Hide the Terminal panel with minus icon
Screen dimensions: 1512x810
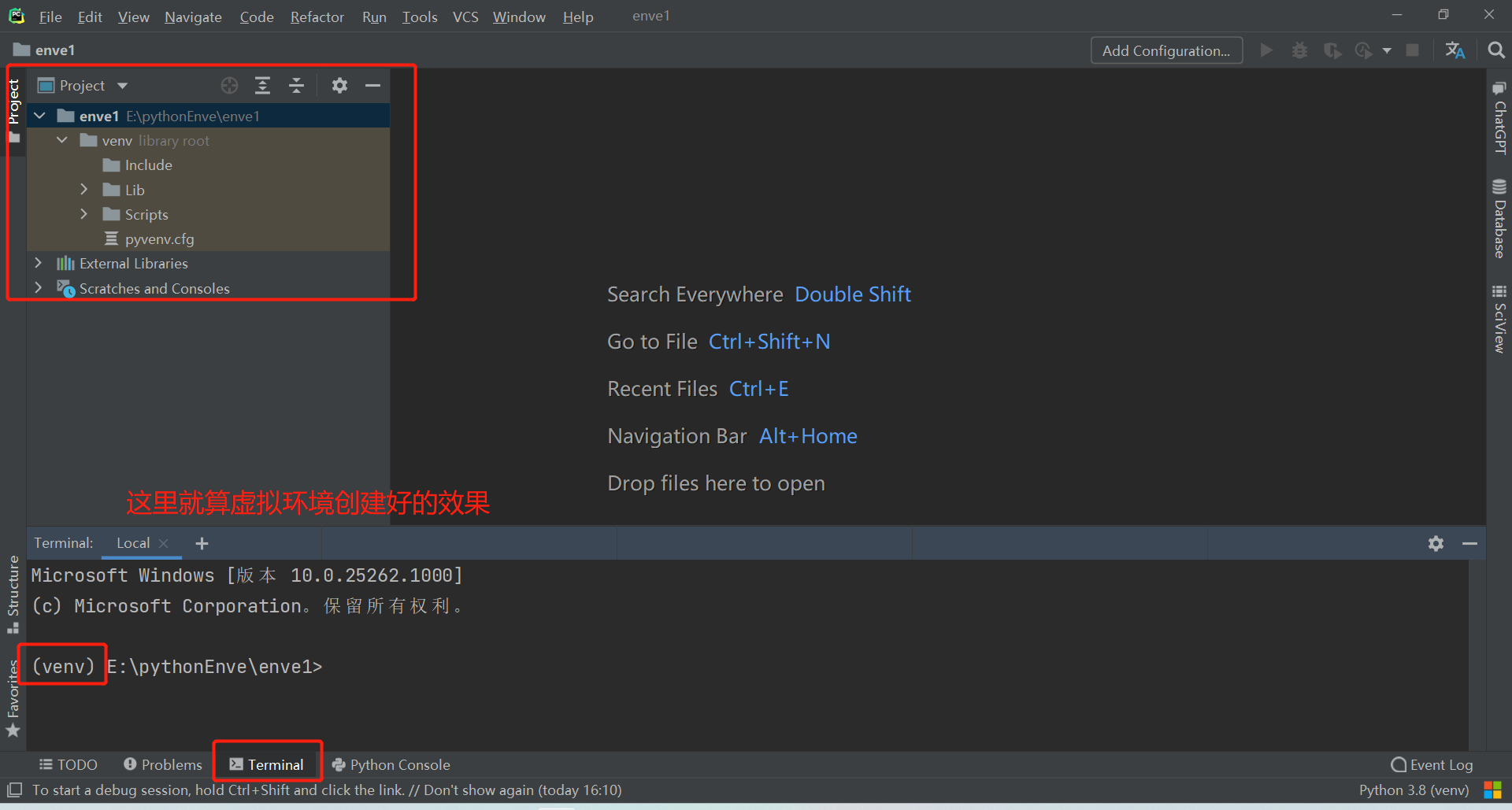pyautogui.click(x=1469, y=543)
